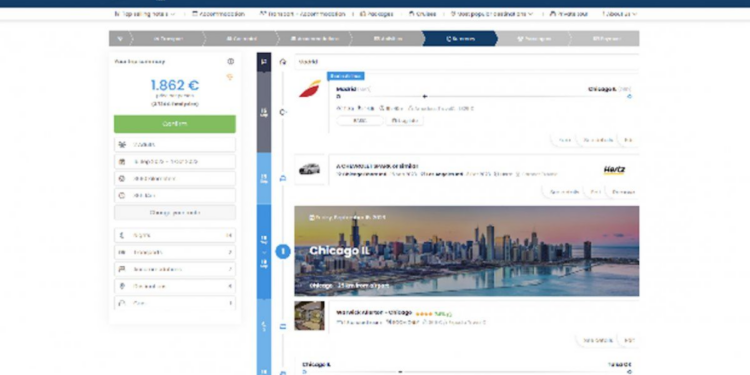
Task: Click second pill button under flight info
Action: coord(405,121)
